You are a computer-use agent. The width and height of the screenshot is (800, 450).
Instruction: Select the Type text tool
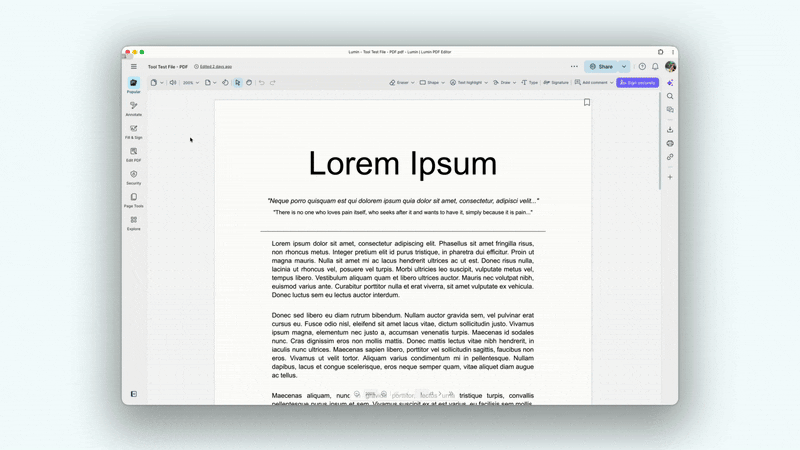[530, 83]
